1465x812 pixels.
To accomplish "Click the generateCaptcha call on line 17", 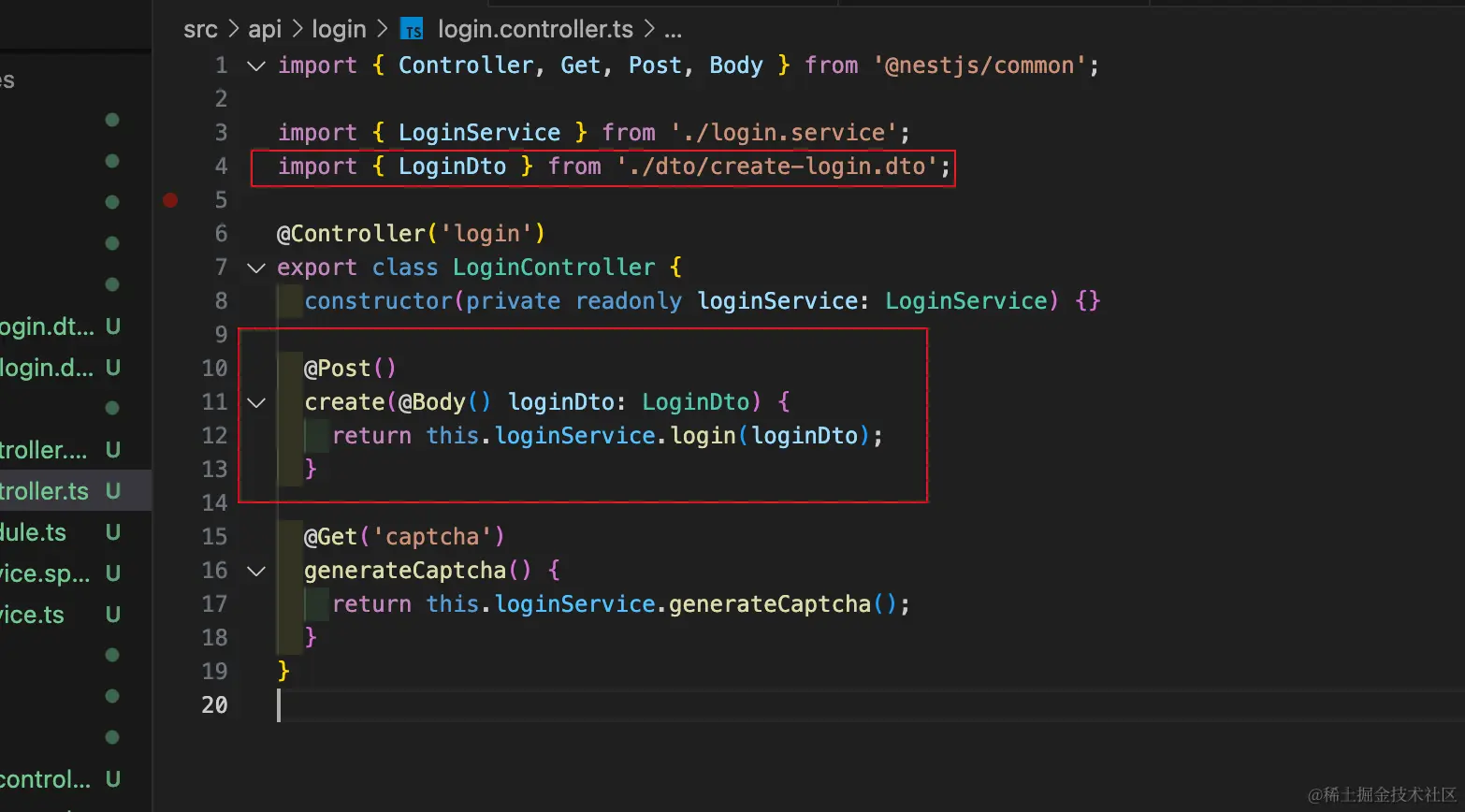I will [770, 604].
